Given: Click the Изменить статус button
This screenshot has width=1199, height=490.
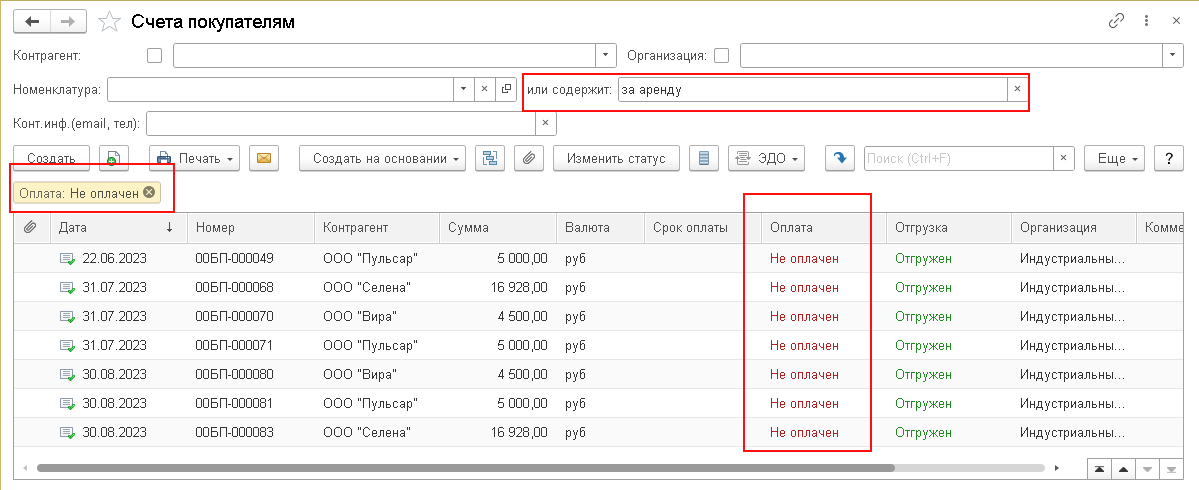Looking at the screenshot, I should [616, 158].
